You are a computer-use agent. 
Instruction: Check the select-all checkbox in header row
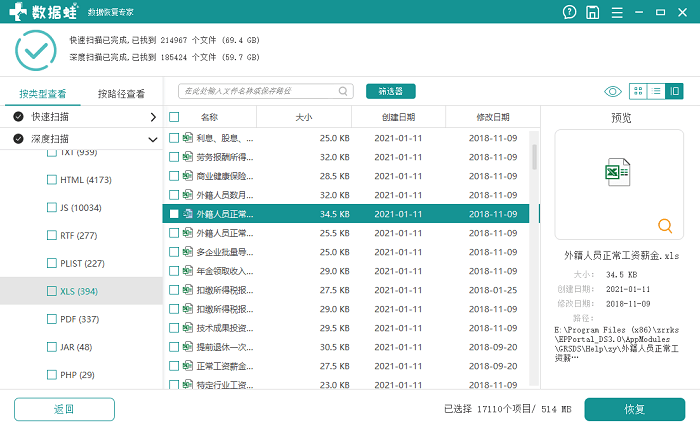point(174,117)
